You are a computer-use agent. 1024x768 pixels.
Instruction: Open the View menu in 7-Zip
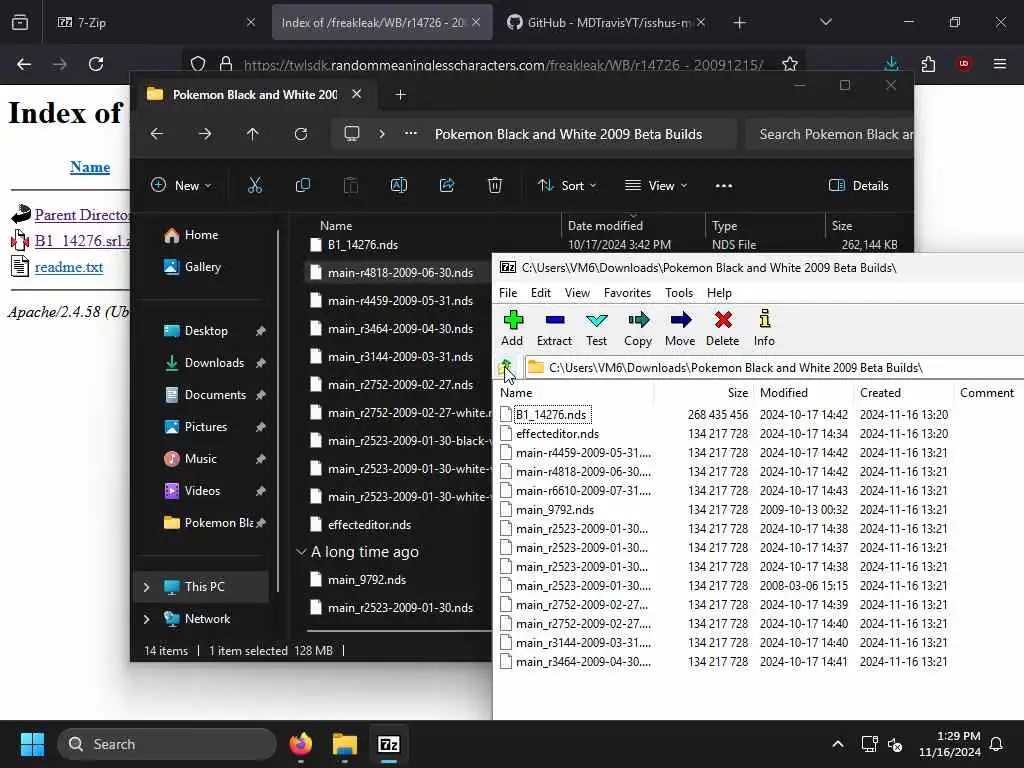(x=577, y=293)
